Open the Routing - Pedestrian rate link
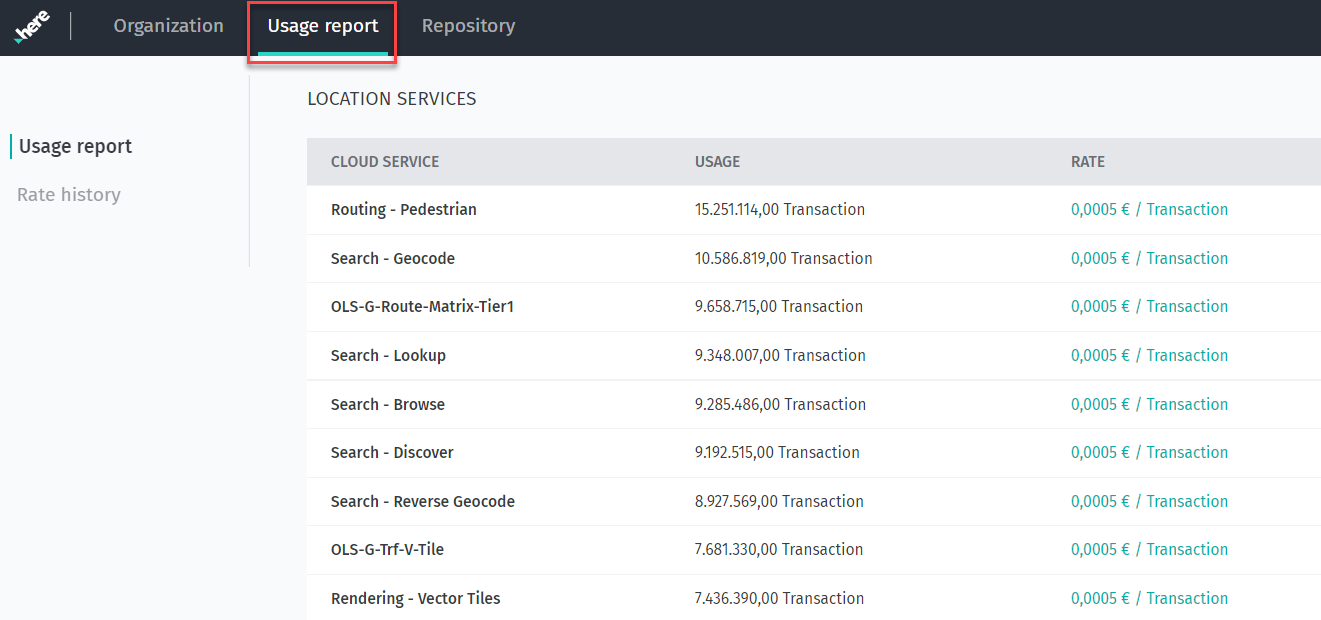1321x620 pixels. point(1149,210)
